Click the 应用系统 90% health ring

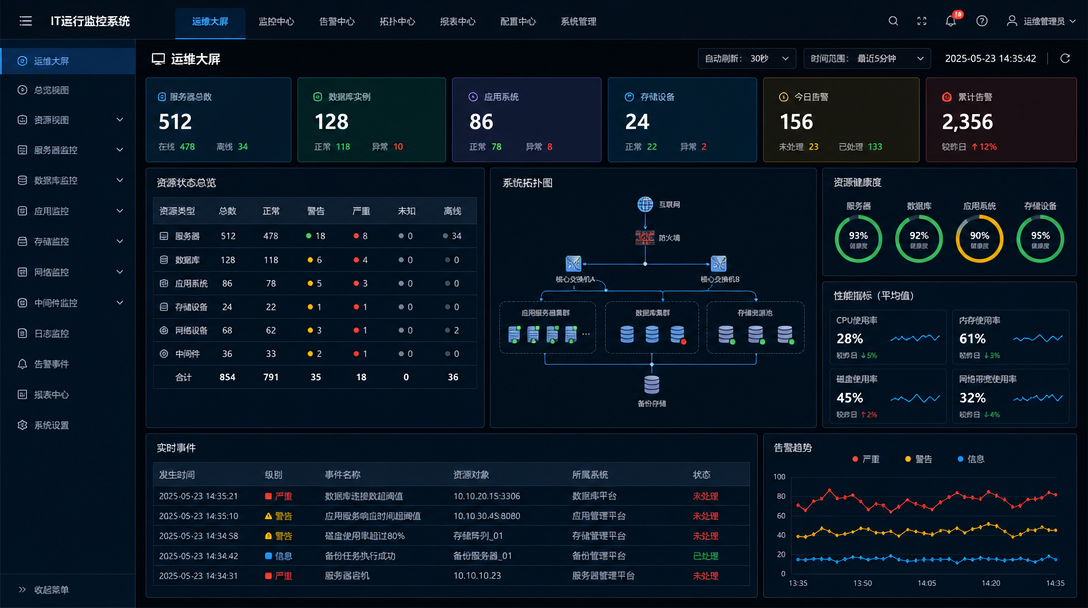coord(979,239)
